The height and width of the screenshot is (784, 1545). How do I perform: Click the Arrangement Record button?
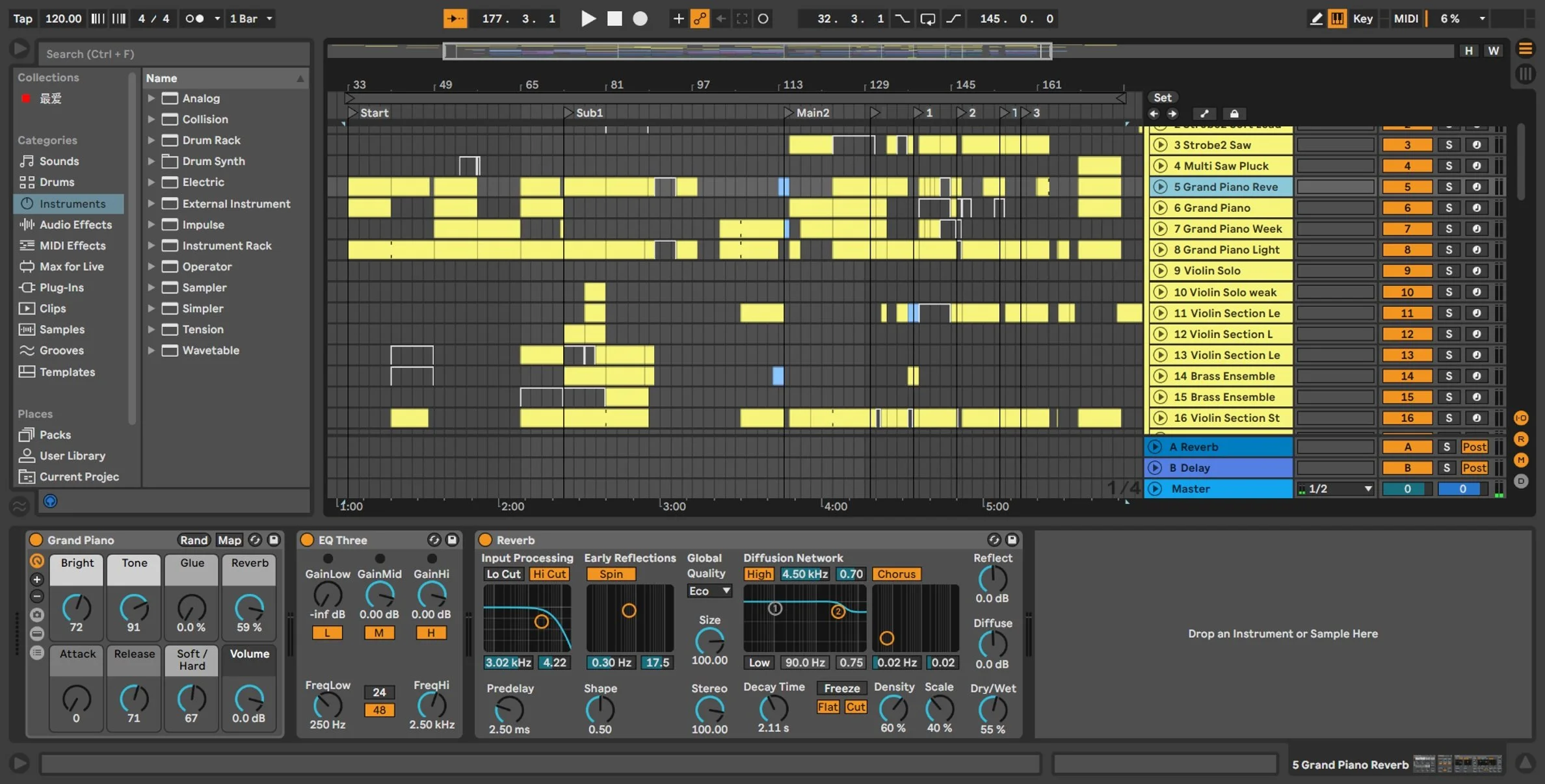point(640,18)
